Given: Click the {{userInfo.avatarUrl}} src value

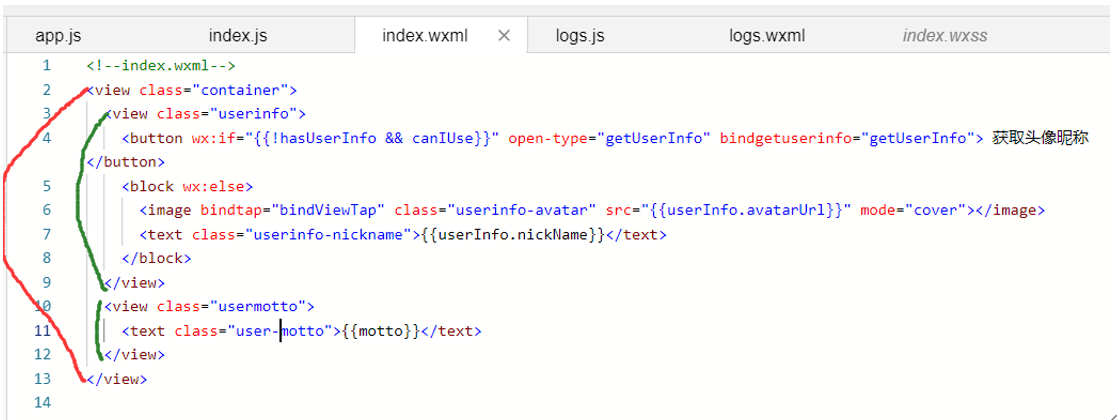Looking at the screenshot, I should pyautogui.click(x=747, y=210).
